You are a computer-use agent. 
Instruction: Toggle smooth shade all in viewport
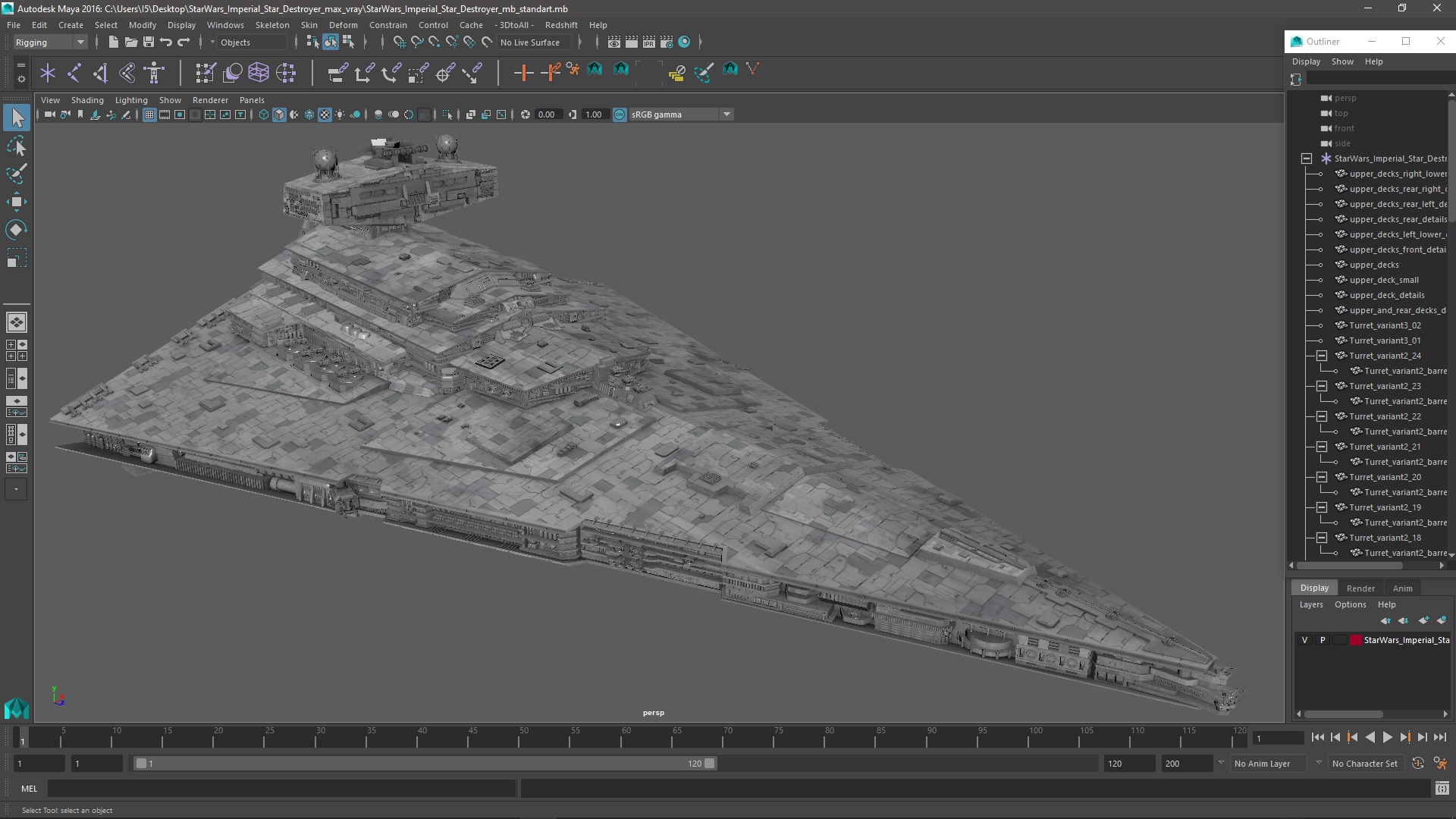pyautogui.click(x=279, y=115)
